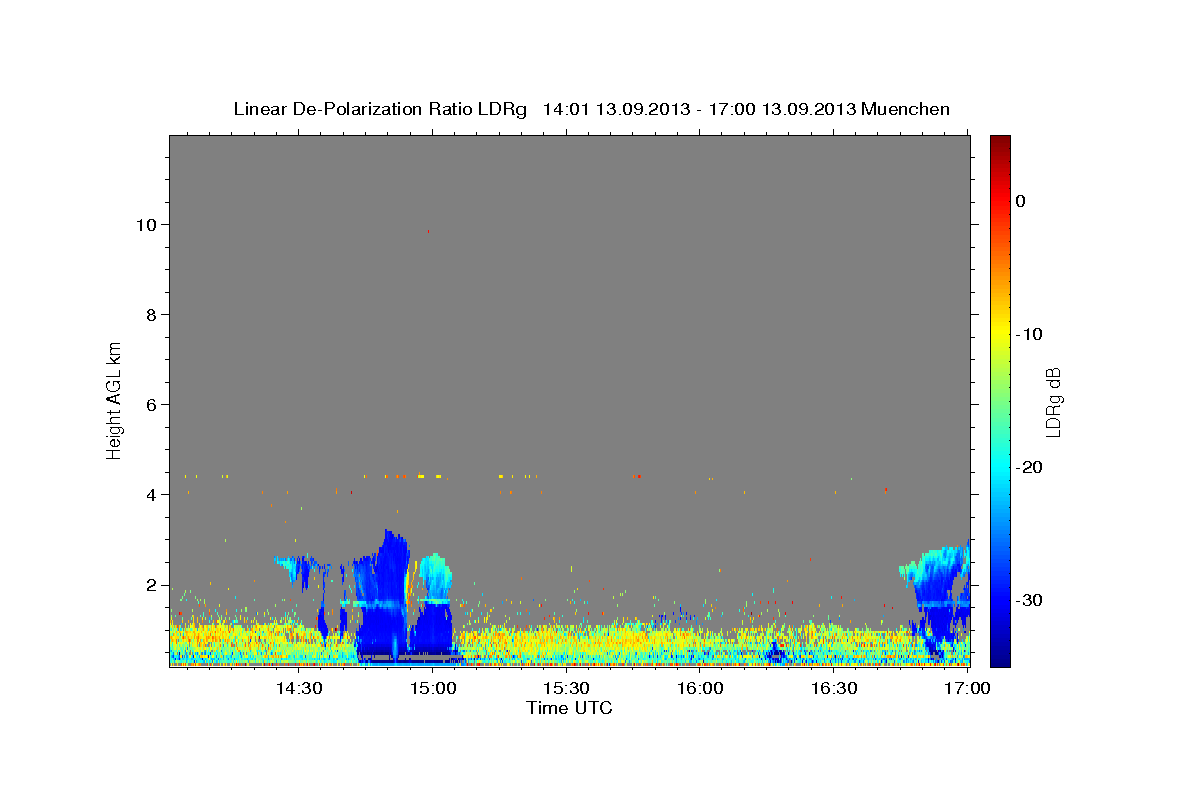
Task: Click the height tick label 10
Action: coord(149,224)
